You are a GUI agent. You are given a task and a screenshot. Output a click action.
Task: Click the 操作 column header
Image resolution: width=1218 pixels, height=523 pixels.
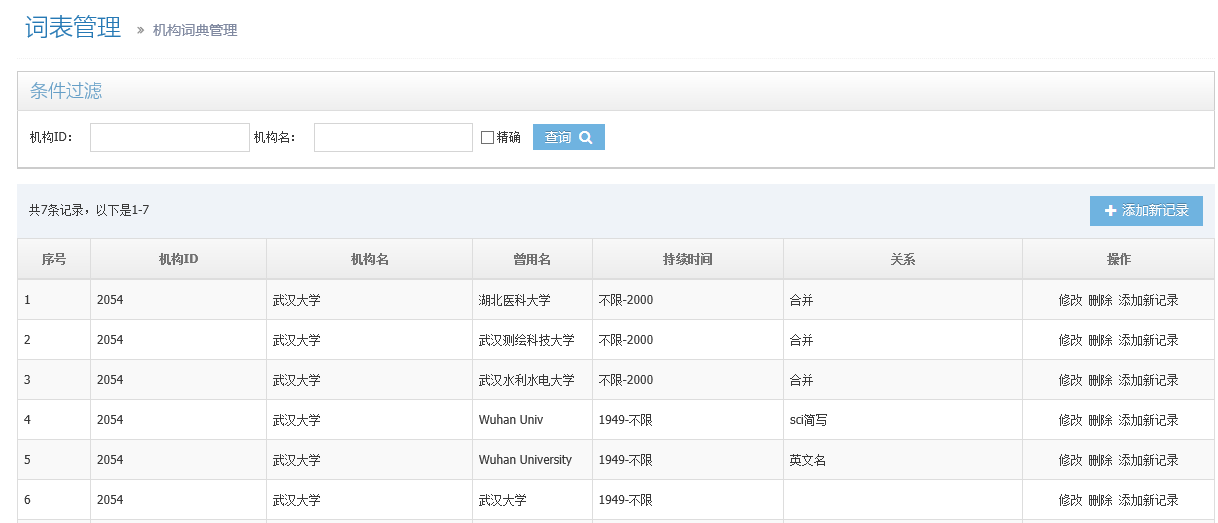point(1118,259)
